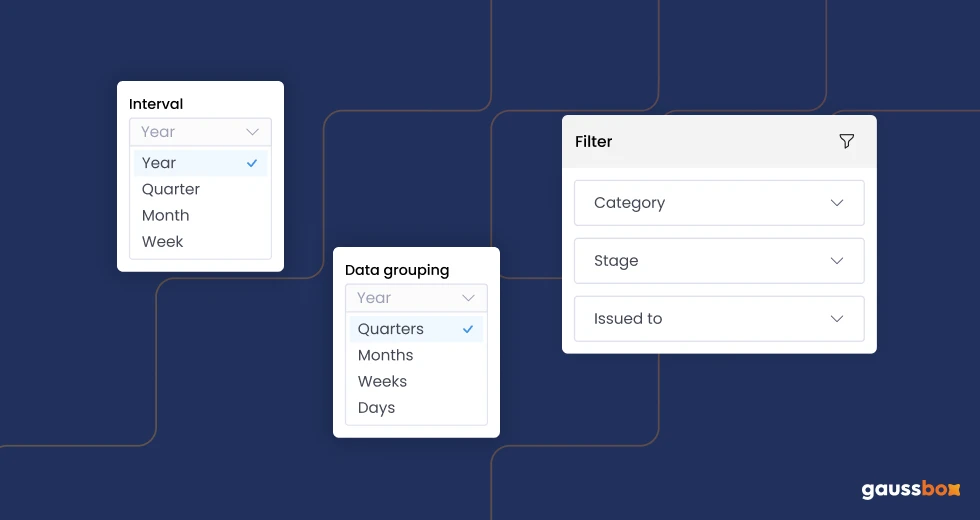Collapse the Interval dropdown arrow
This screenshot has height=520, width=980.
pyautogui.click(x=252, y=132)
